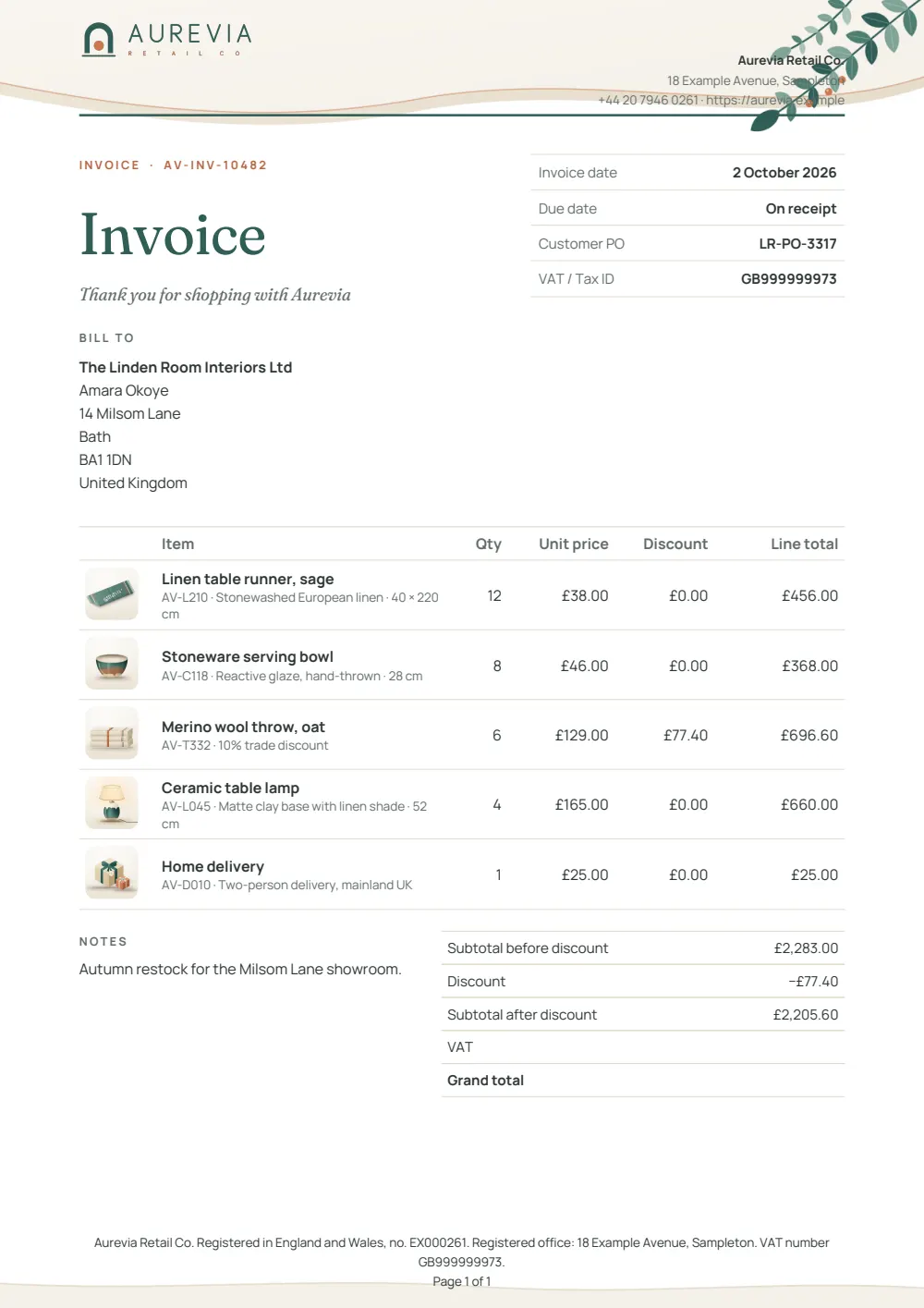Viewport: 924px width, 1308px height.
Task: Click the Item column header
Action: coord(177,544)
